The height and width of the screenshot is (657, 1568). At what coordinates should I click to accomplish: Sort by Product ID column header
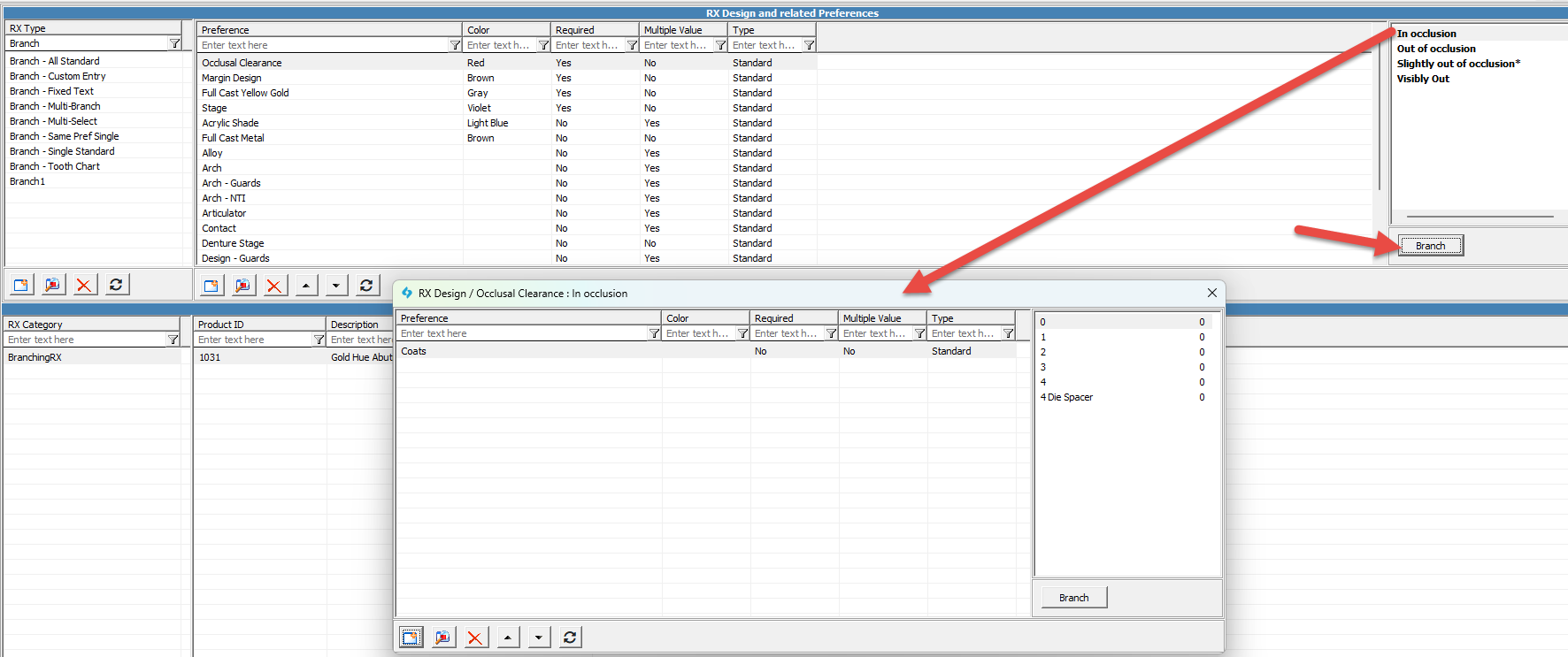(260, 325)
